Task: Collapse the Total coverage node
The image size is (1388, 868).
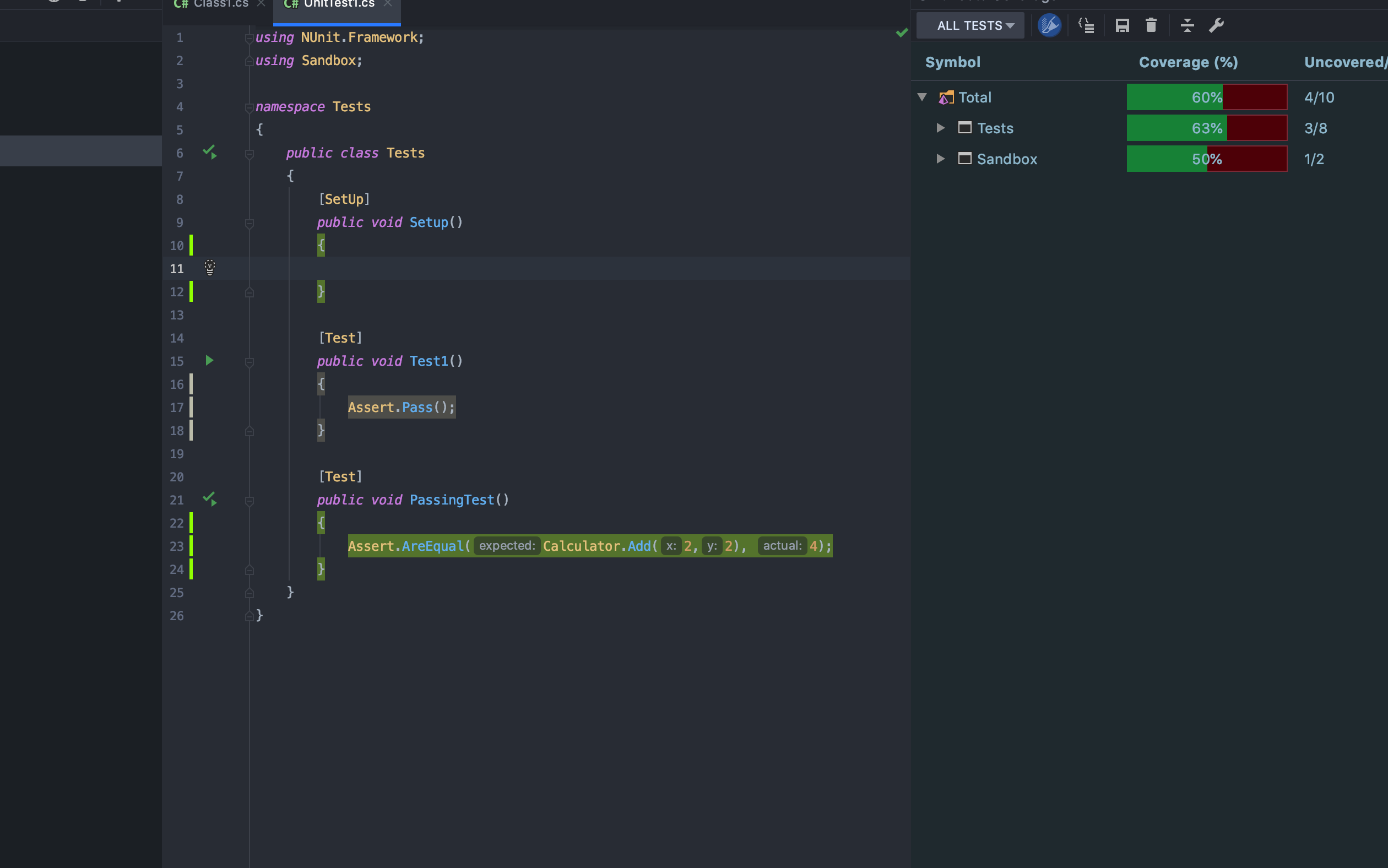Action: pos(923,97)
